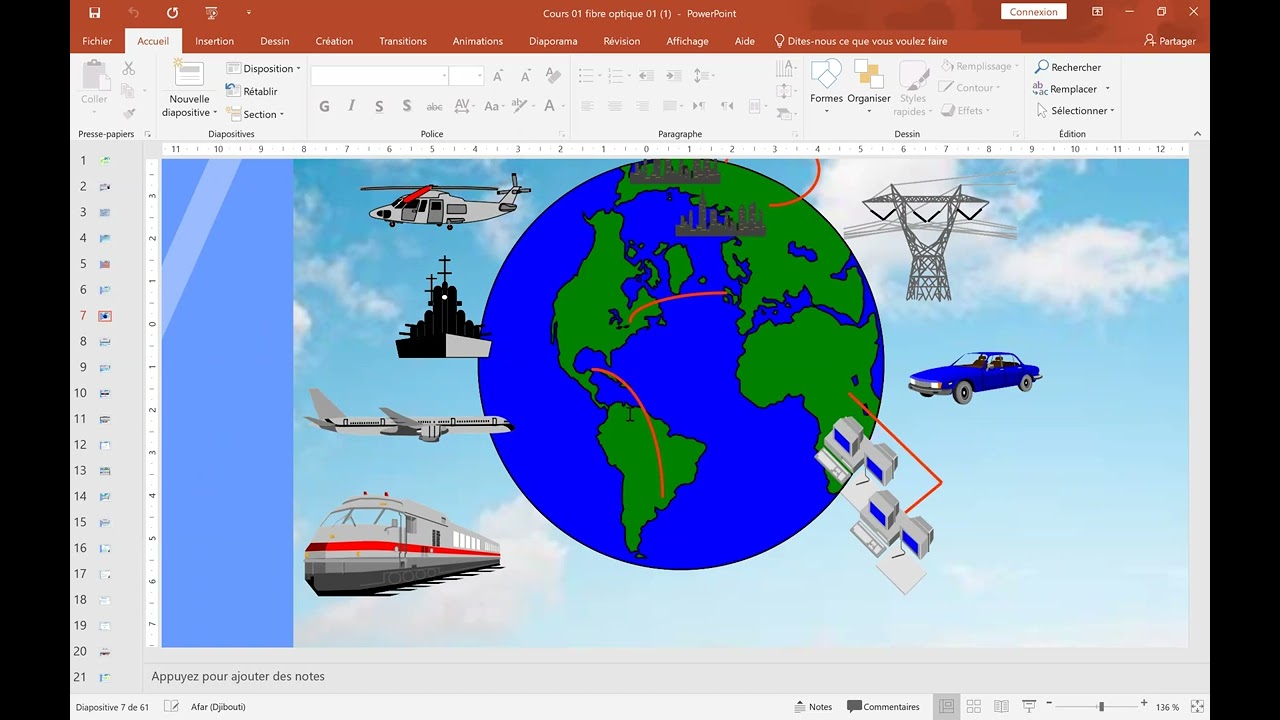Click the Rechercher find button
Viewport: 1280px width, 720px height.
point(1068,67)
